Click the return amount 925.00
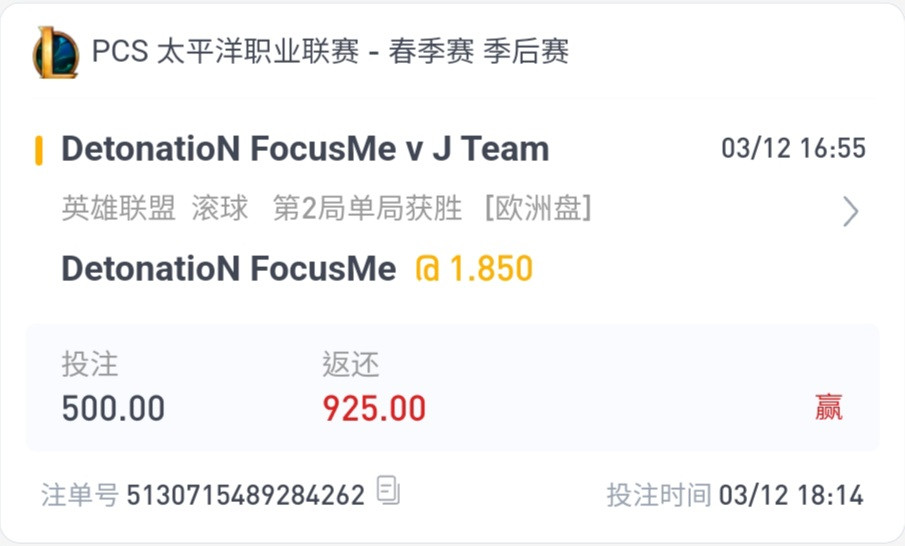Viewport: 905px width, 546px height. (374, 409)
